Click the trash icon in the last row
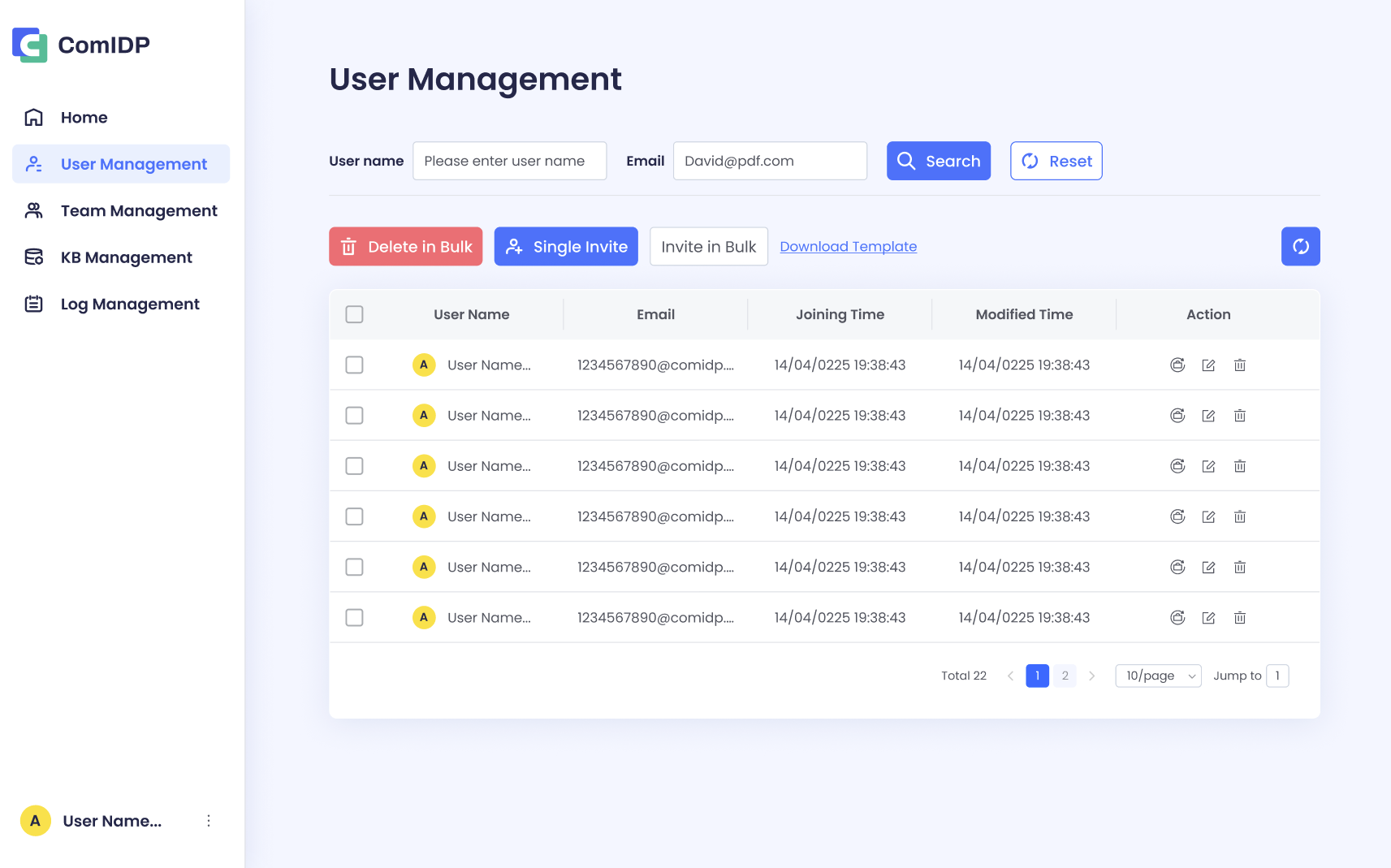Image resolution: width=1391 pixels, height=868 pixels. pyautogui.click(x=1239, y=618)
